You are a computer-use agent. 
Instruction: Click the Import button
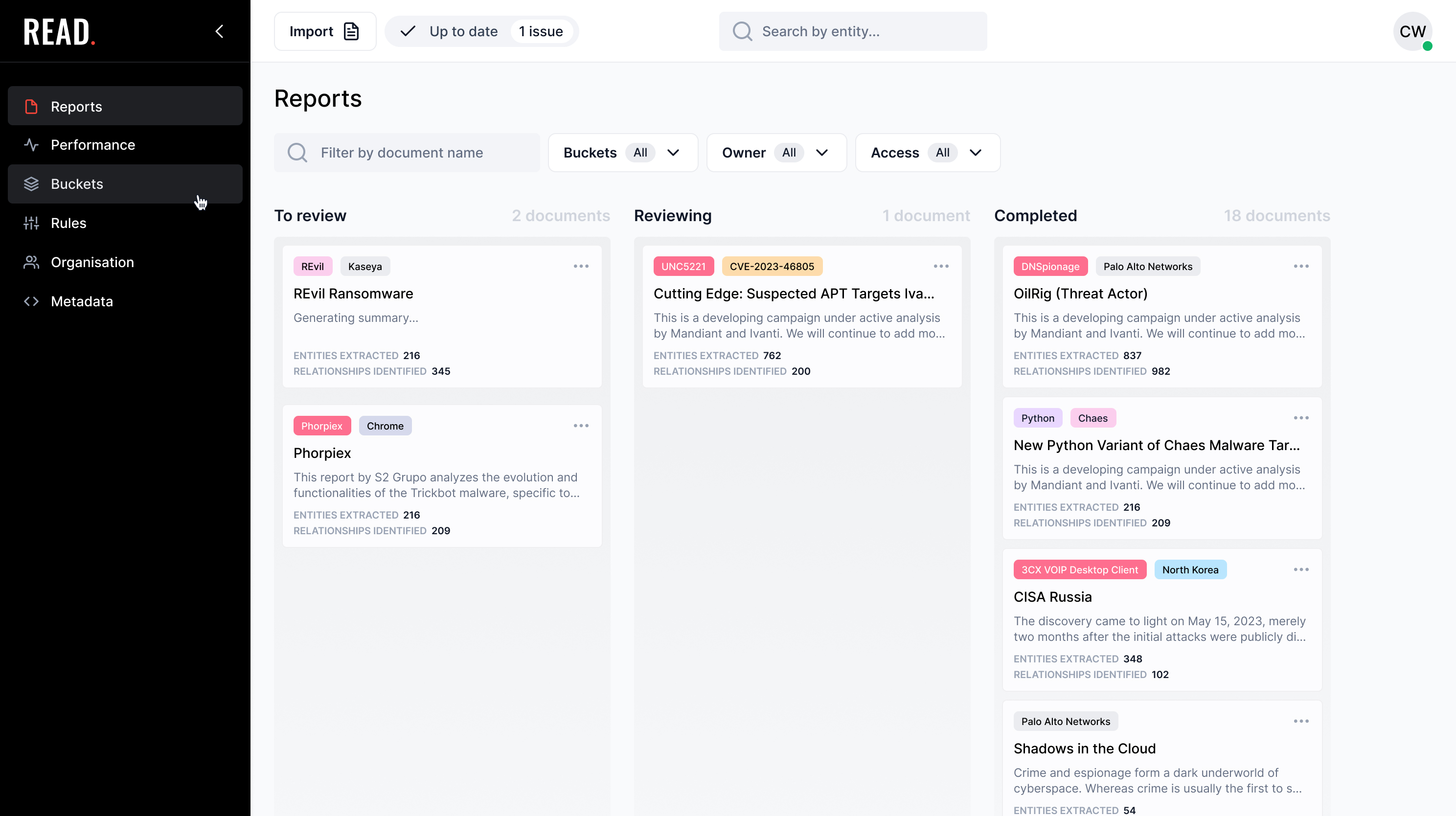pyautogui.click(x=324, y=31)
